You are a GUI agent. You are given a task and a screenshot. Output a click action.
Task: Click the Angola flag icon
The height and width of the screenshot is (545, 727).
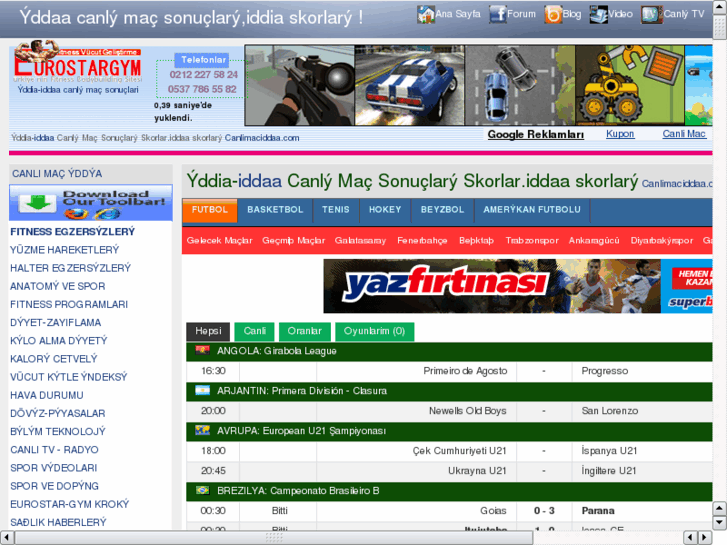[202, 350]
